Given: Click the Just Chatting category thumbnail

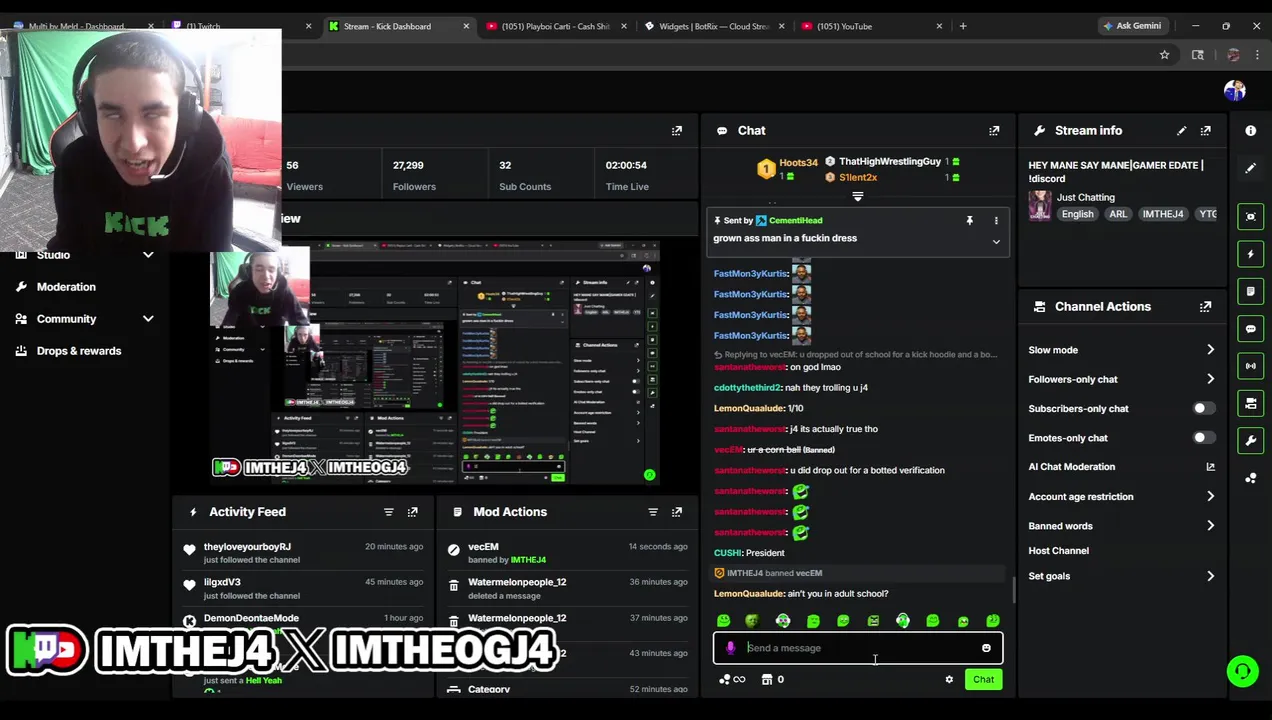Looking at the screenshot, I should pos(1040,205).
